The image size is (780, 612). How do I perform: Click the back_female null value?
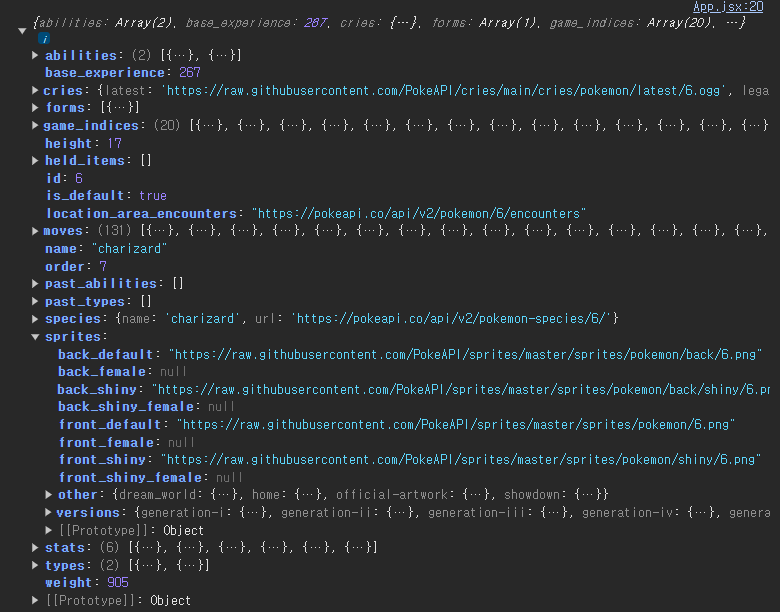click(173, 372)
